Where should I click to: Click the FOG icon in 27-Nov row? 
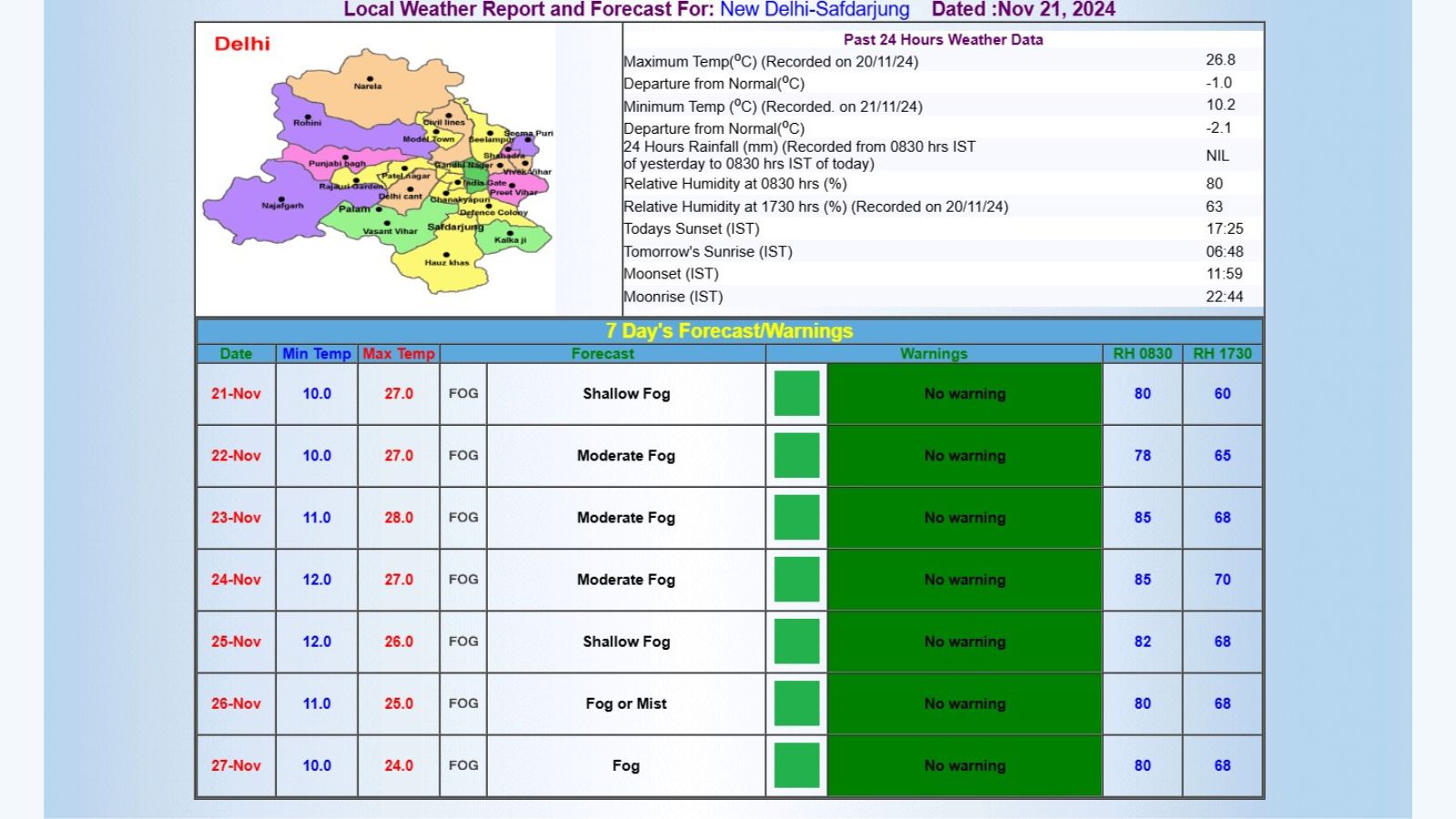(x=463, y=765)
